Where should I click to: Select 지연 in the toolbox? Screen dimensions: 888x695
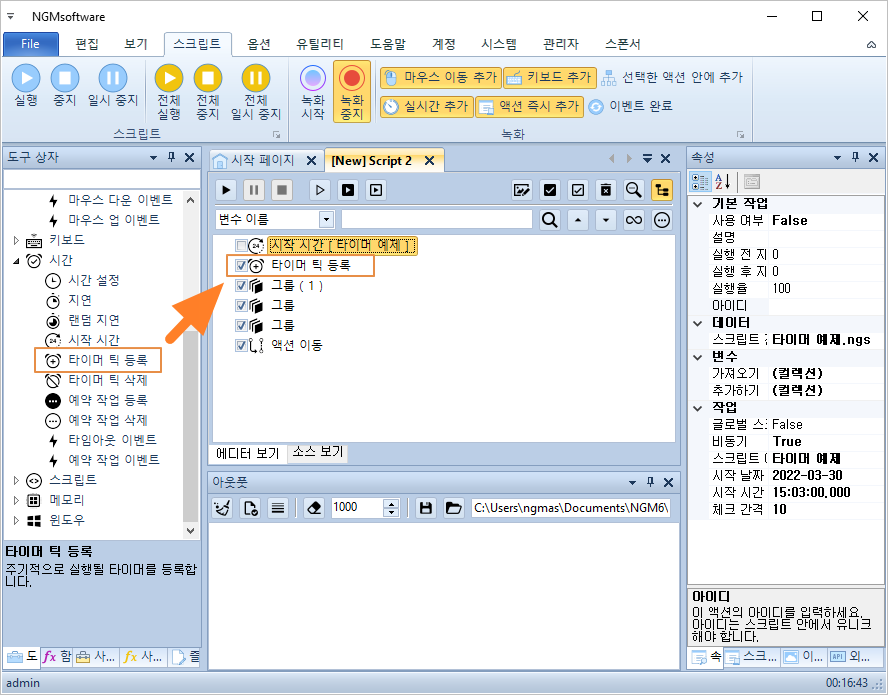79,300
